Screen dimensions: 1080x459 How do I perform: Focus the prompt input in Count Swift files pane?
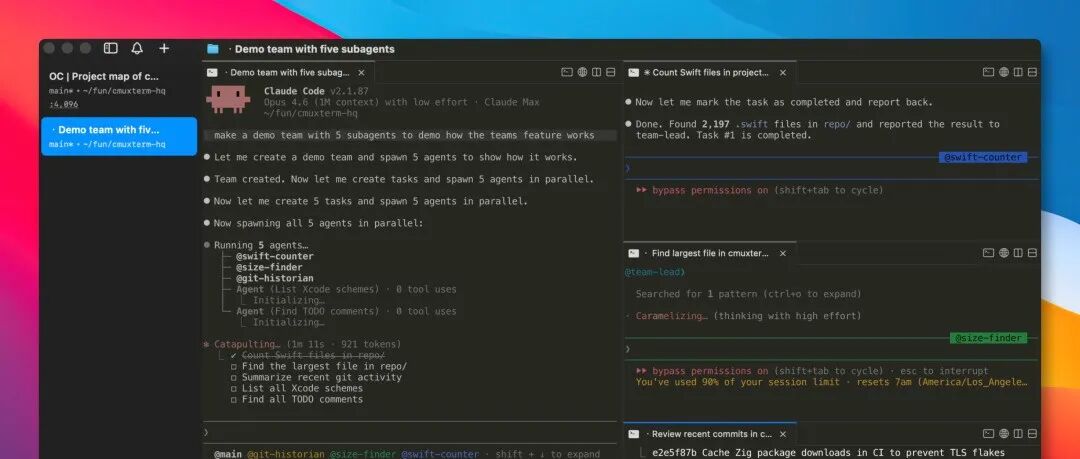(x=831, y=168)
